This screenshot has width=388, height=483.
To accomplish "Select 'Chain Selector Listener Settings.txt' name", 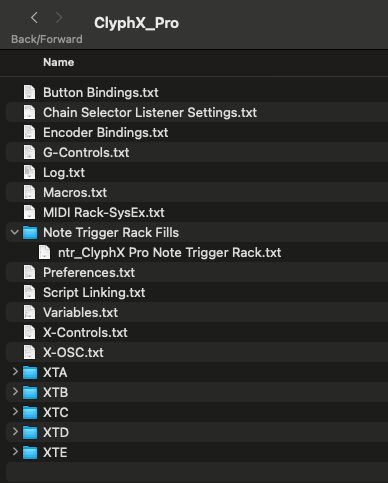I will point(150,113).
